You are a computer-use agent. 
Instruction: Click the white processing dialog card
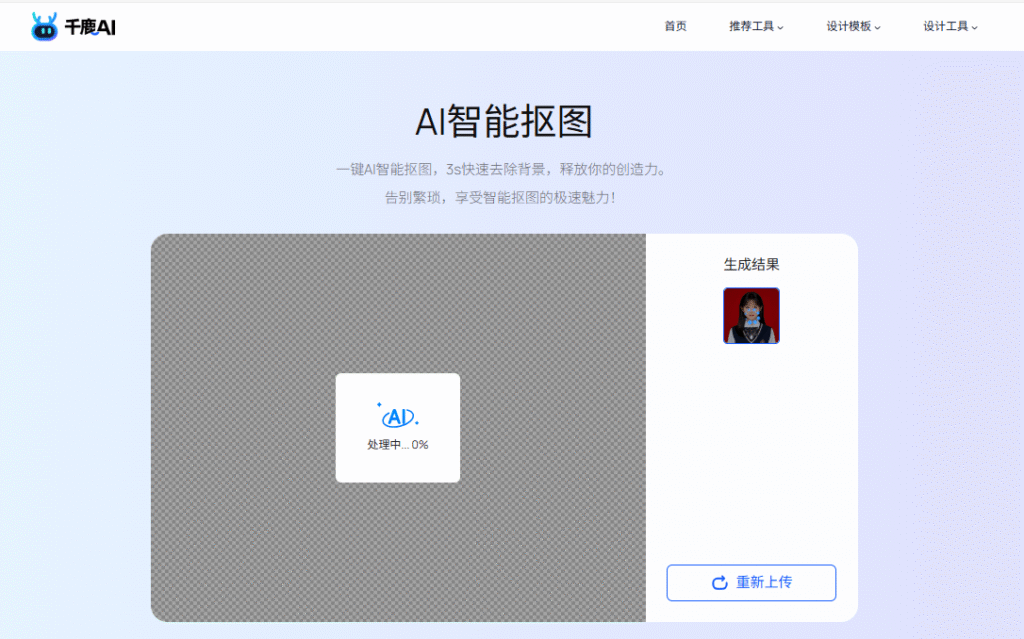tap(398, 428)
